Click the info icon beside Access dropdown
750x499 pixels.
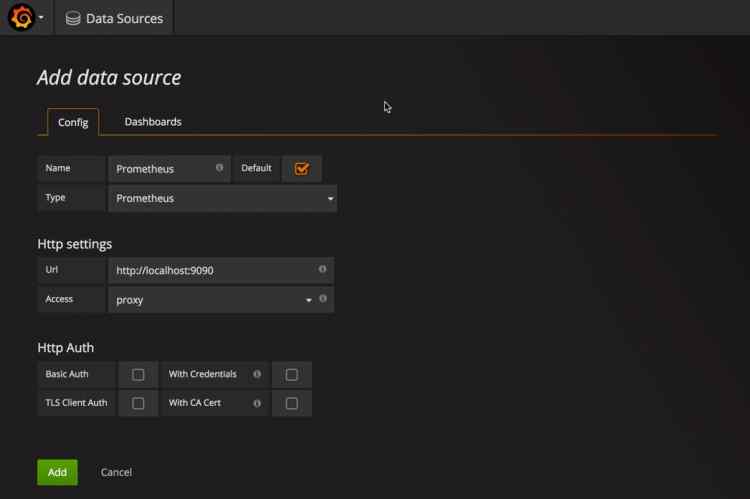[323, 299]
